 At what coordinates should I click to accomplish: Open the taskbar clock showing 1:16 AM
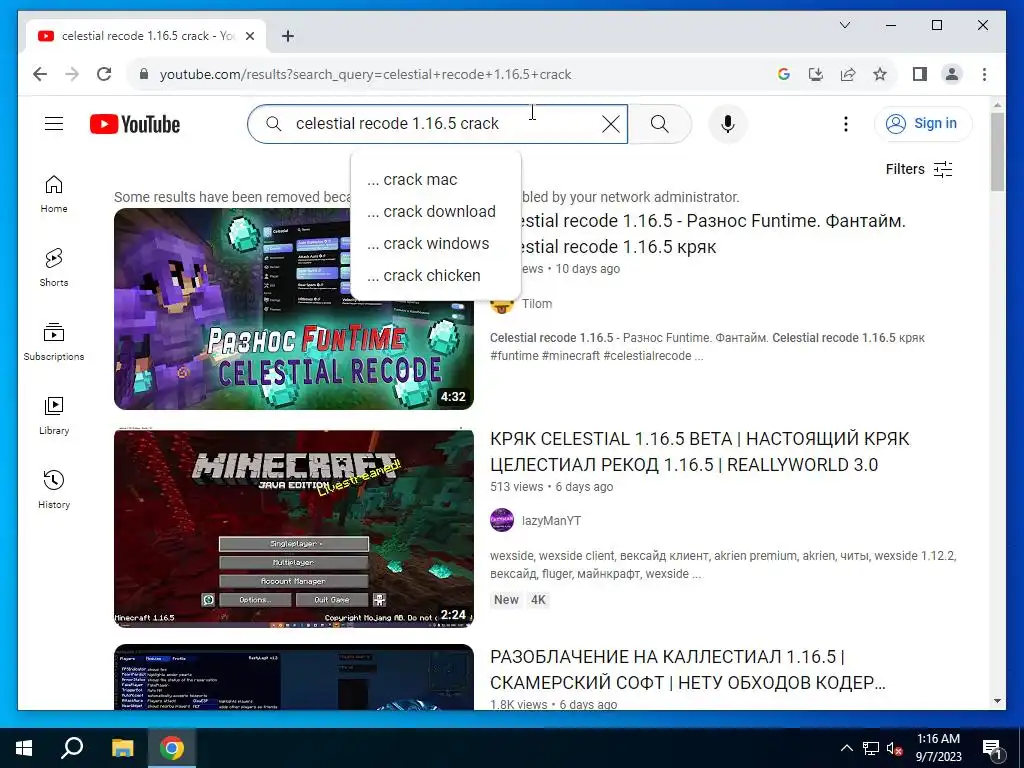pos(938,748)
